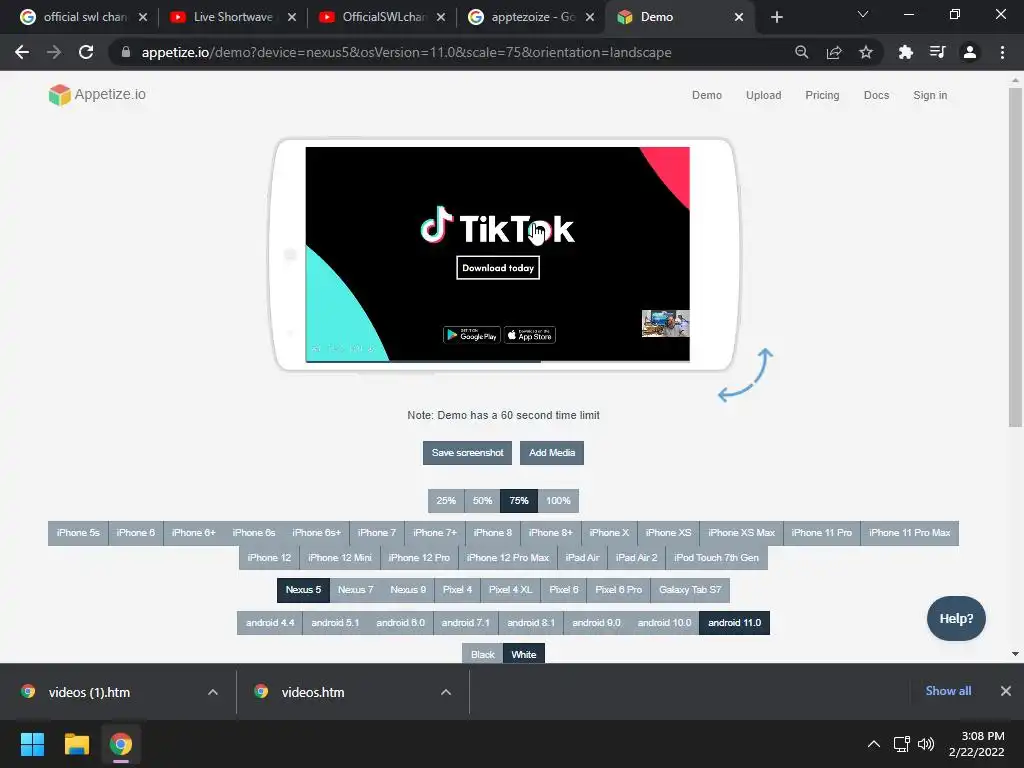Show hidden tray icons chevron
The image size is (1024, 768).
[874, 744]
